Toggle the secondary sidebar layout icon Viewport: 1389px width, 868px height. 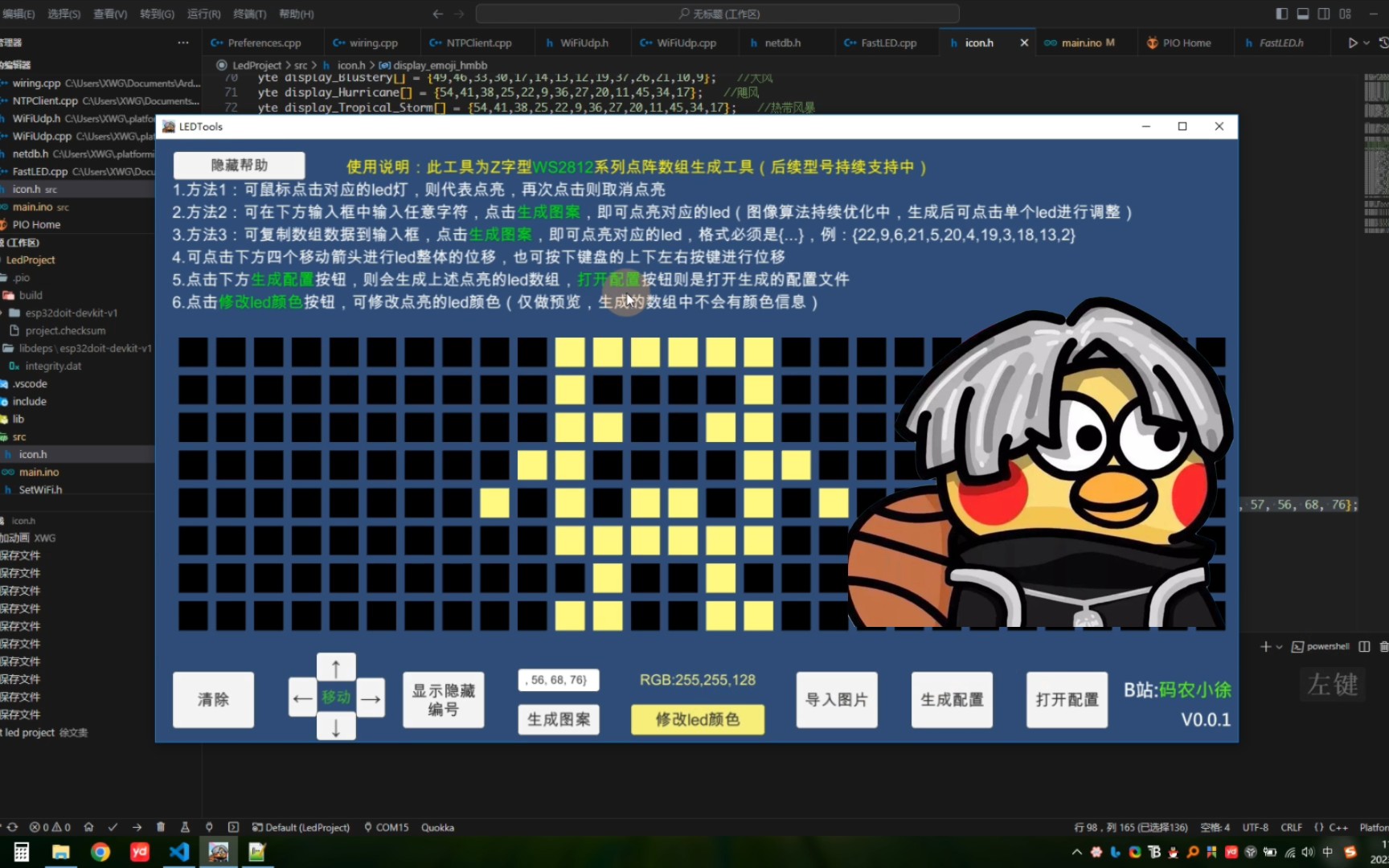coord(1323,14)
